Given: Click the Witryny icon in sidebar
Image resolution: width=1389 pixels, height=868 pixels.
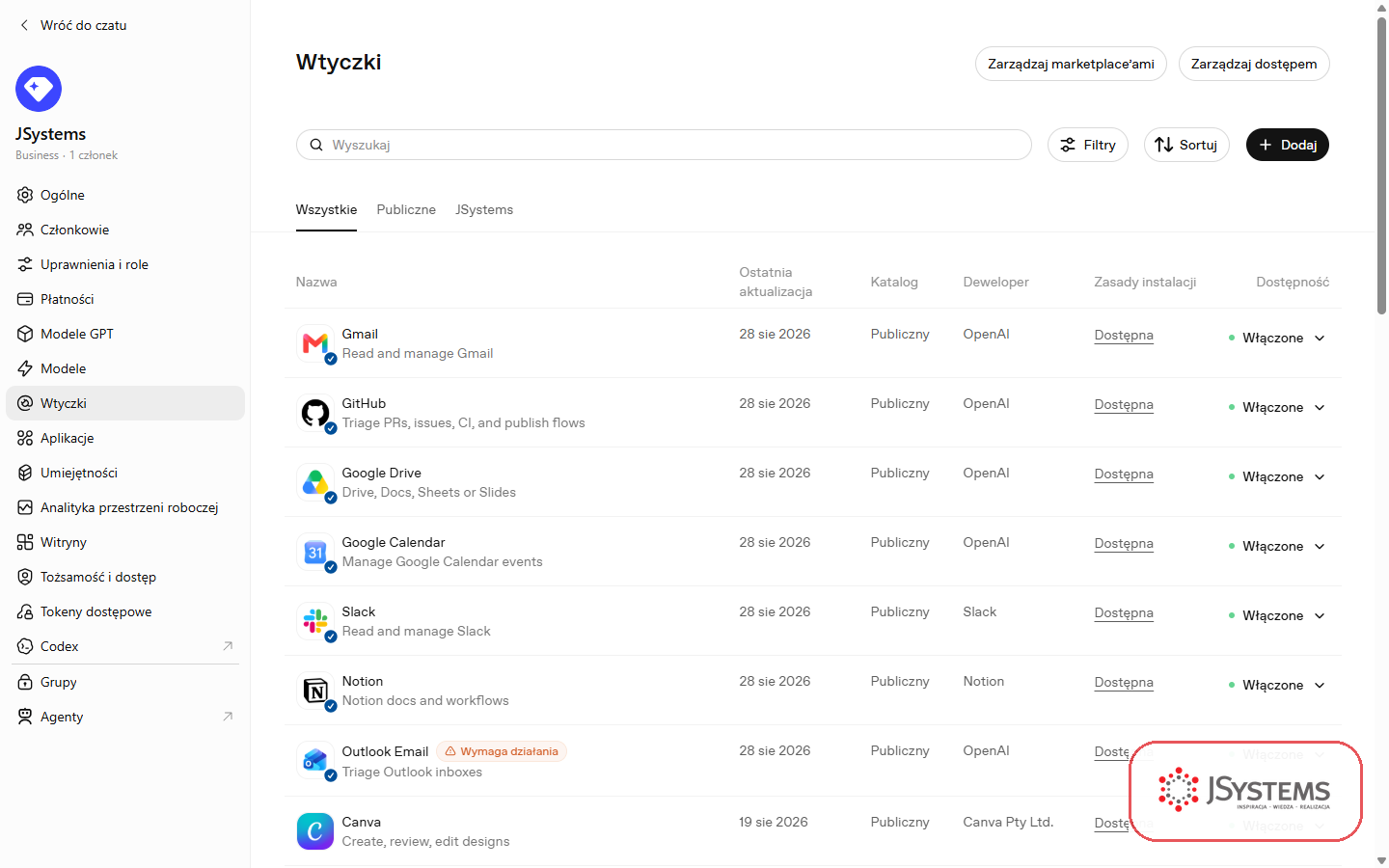Looking at the screenshot, I should click(x=25, y=542).
